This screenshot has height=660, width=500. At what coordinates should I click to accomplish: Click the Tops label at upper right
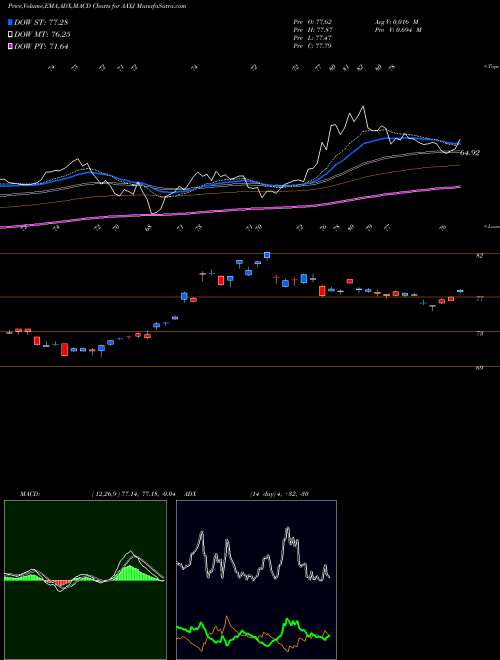tap(491, 67)
